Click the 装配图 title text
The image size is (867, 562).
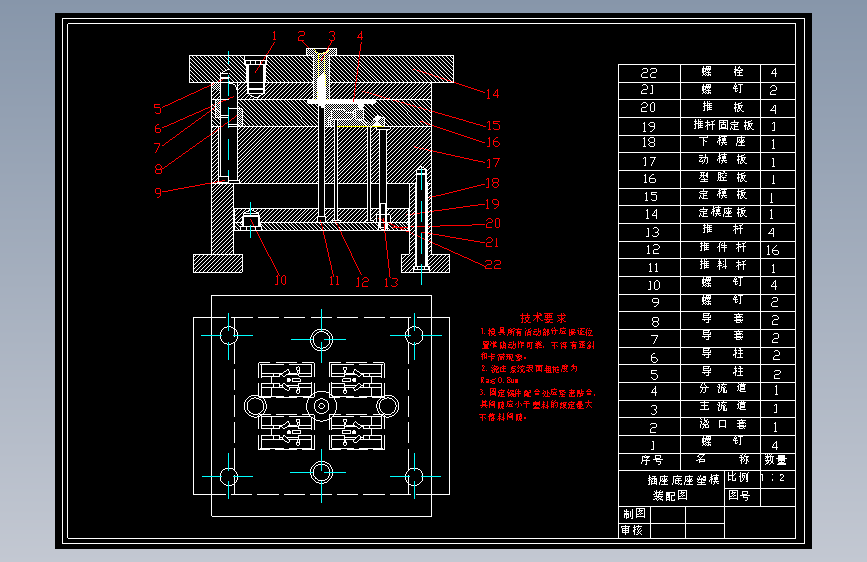(x=670, y=496)
